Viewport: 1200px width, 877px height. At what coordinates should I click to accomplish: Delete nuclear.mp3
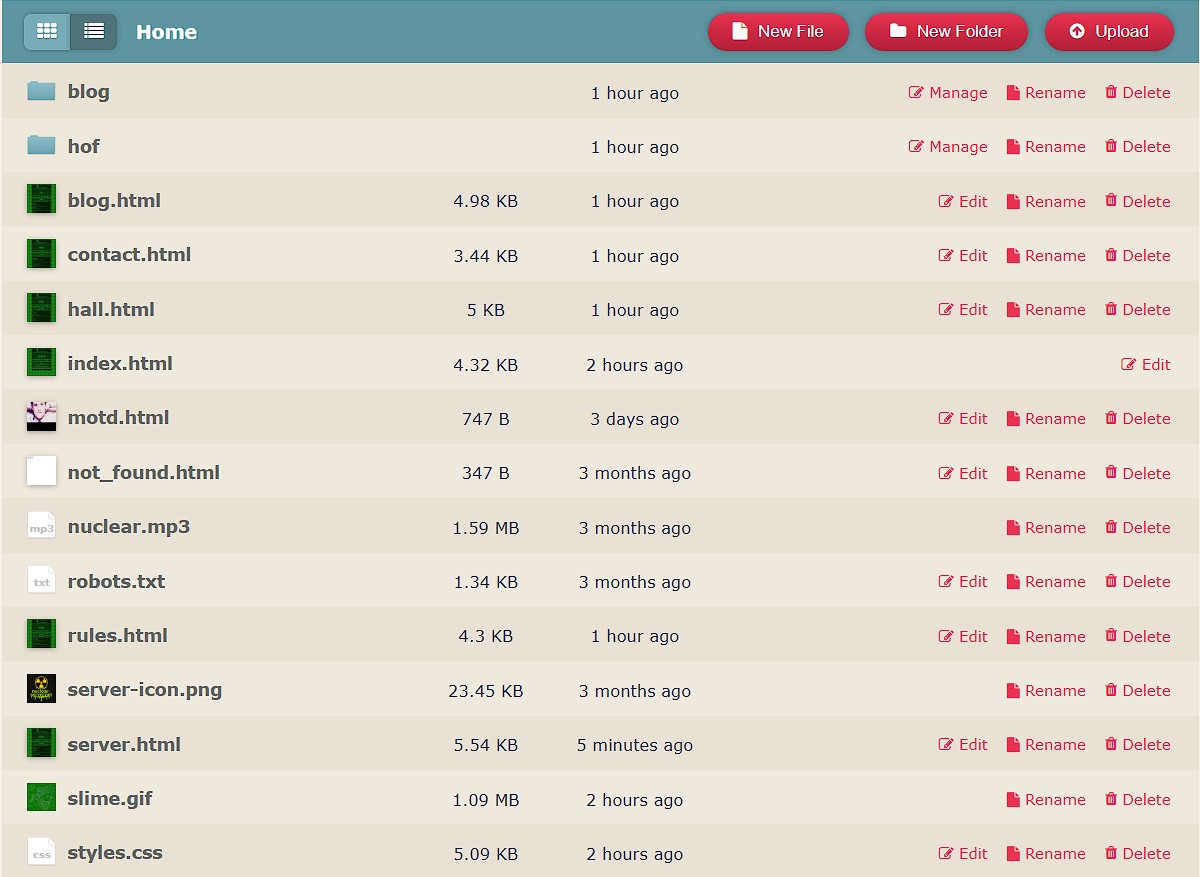[x=1138, y=527]
